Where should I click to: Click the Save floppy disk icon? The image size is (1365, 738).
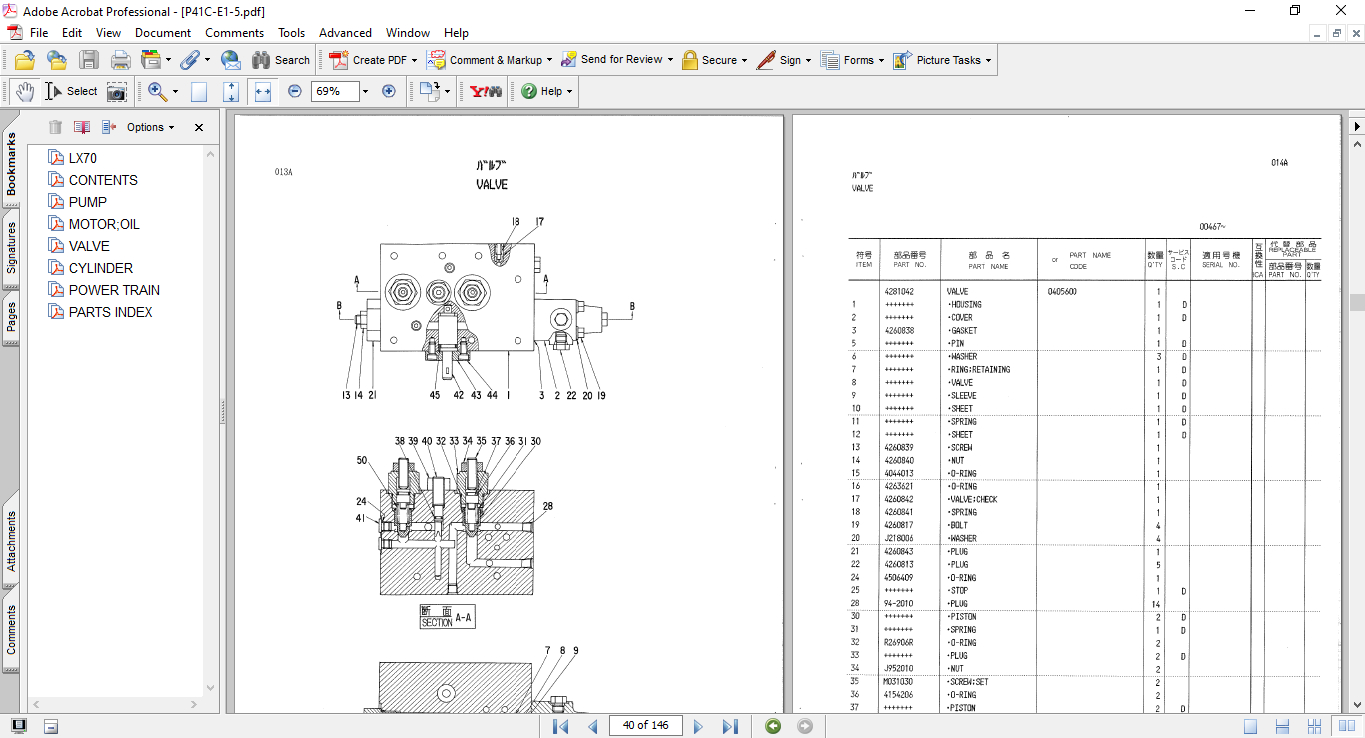pyautogui.click(x=89, y=60)
